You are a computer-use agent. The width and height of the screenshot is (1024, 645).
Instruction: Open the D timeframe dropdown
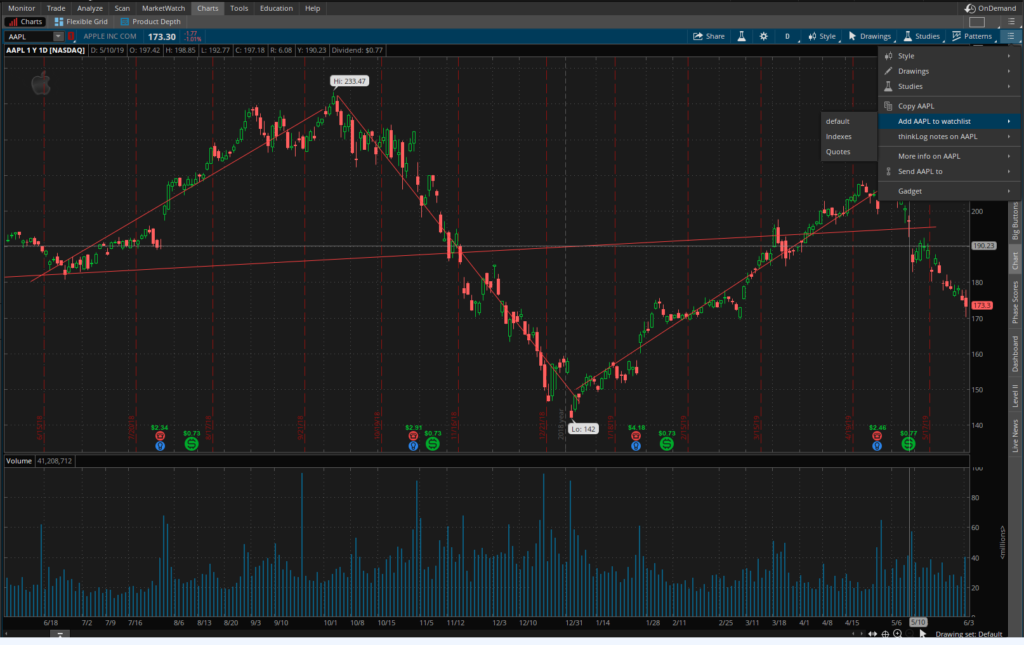point(787,36)
